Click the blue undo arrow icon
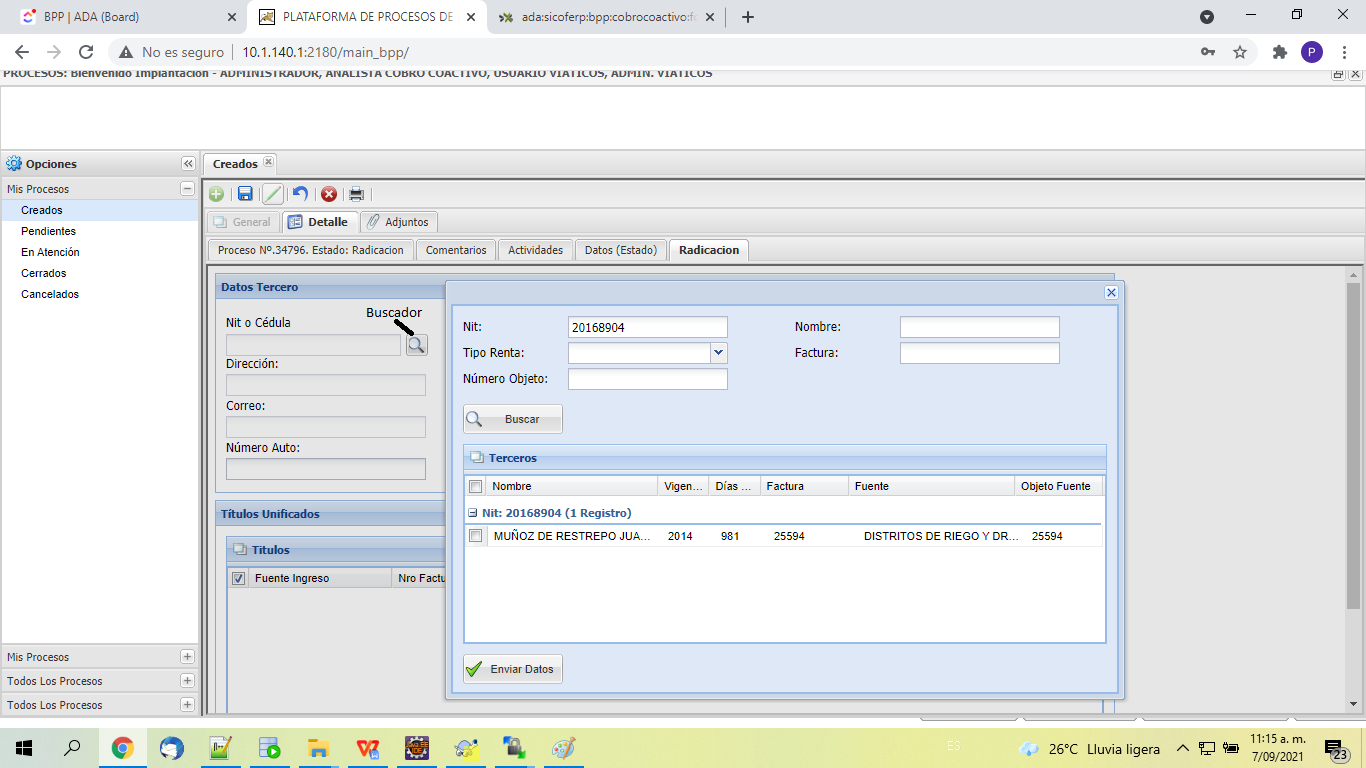The width and height of the screenshot is (1366, 768). click(300, 194)
